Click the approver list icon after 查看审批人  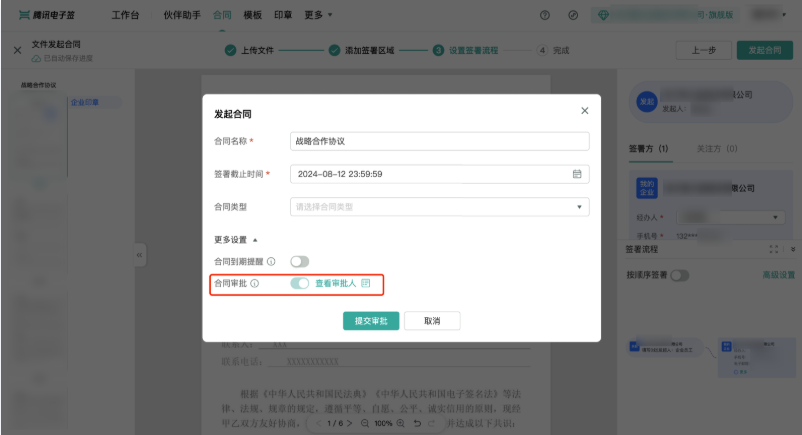366,284
